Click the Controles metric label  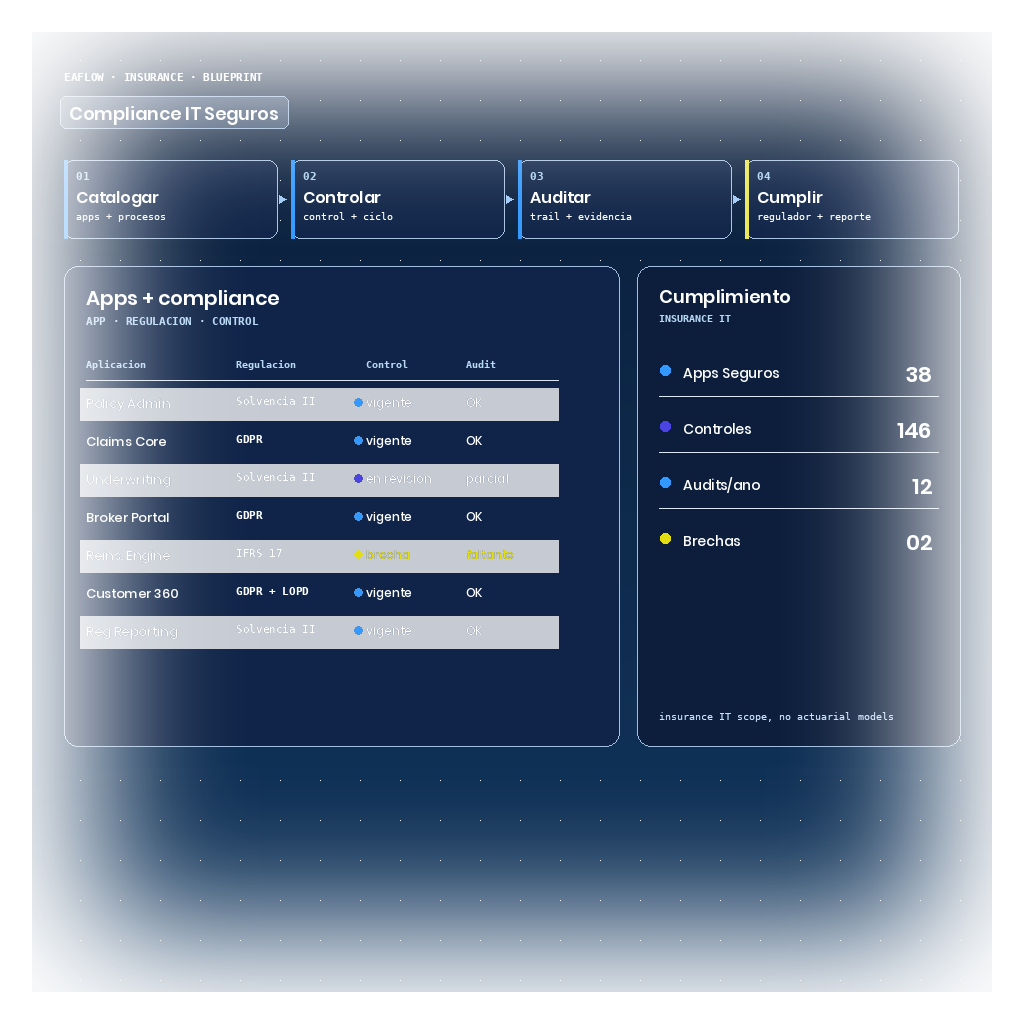tap(717, 429)
